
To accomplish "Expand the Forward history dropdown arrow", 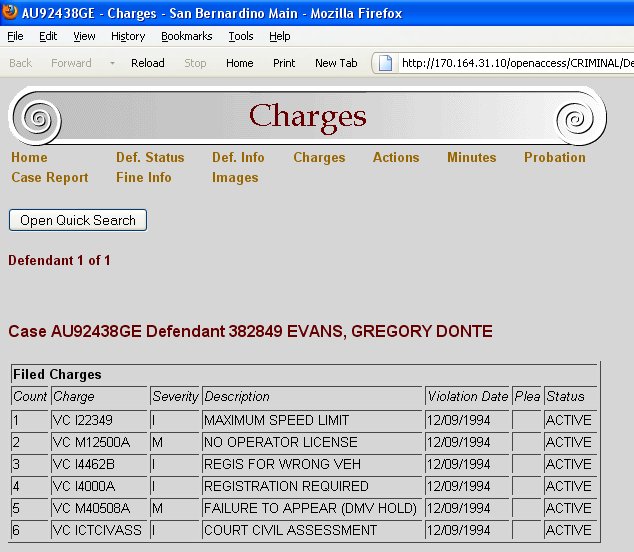I will [x=113, y=63].
